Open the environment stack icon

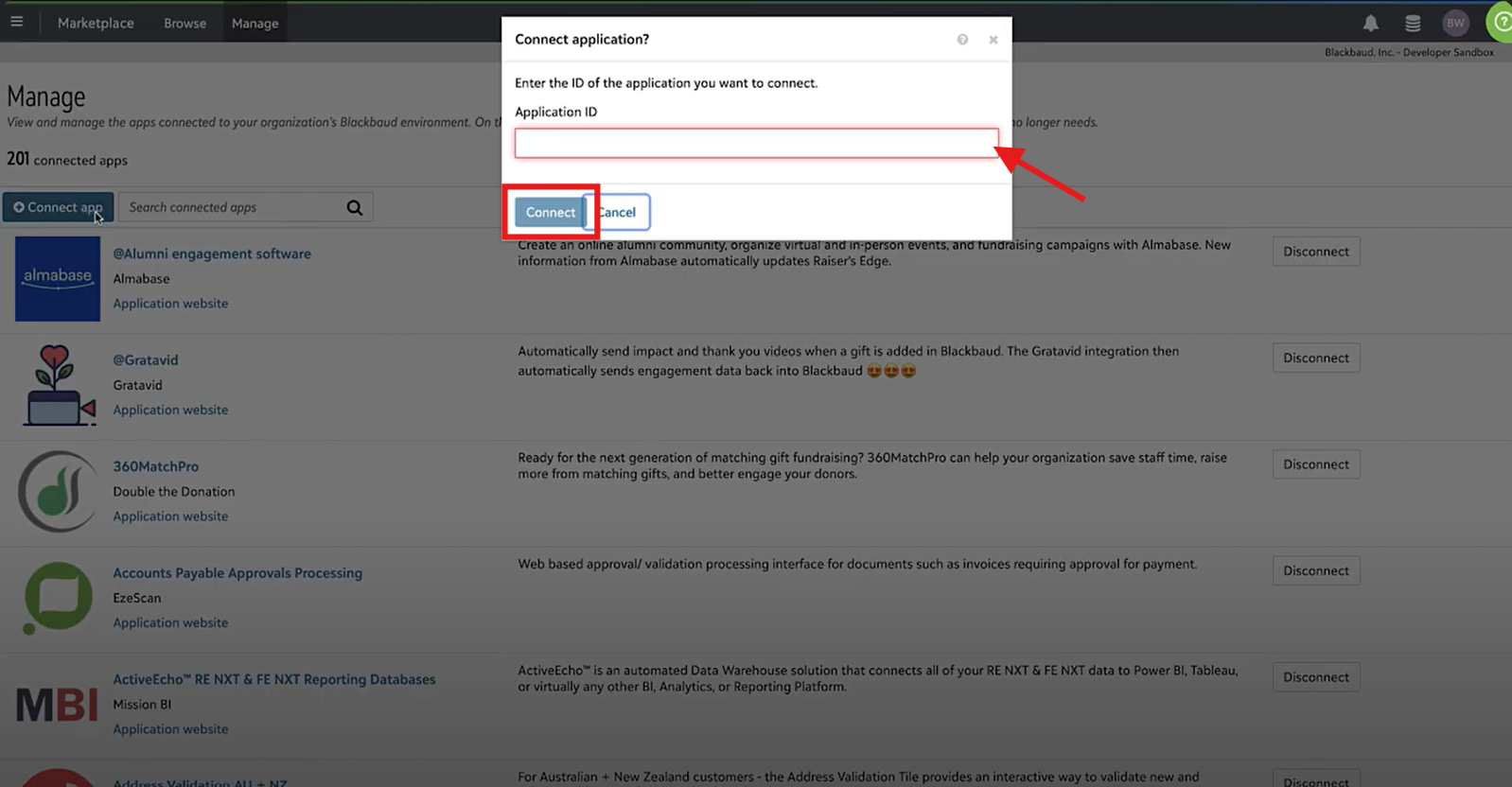[x=1413, y=23]
